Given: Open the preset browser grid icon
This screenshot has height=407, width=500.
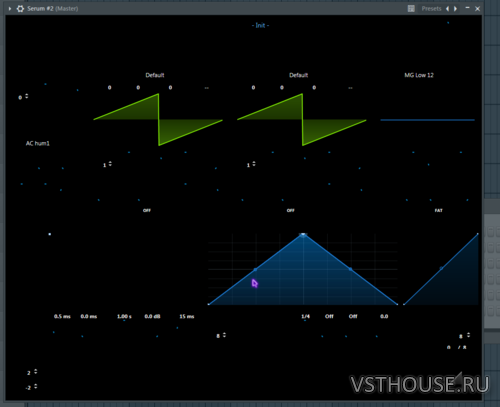Looking at the screenshot, I should coord(411,9).
